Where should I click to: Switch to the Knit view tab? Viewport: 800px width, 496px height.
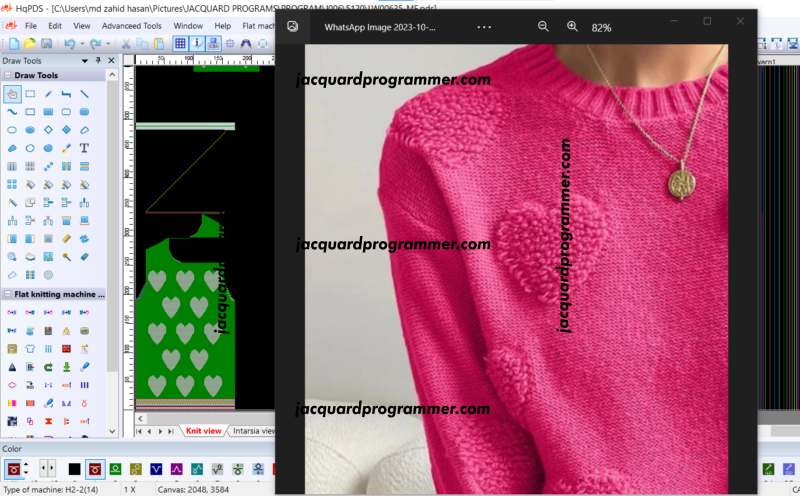(204, 431)
